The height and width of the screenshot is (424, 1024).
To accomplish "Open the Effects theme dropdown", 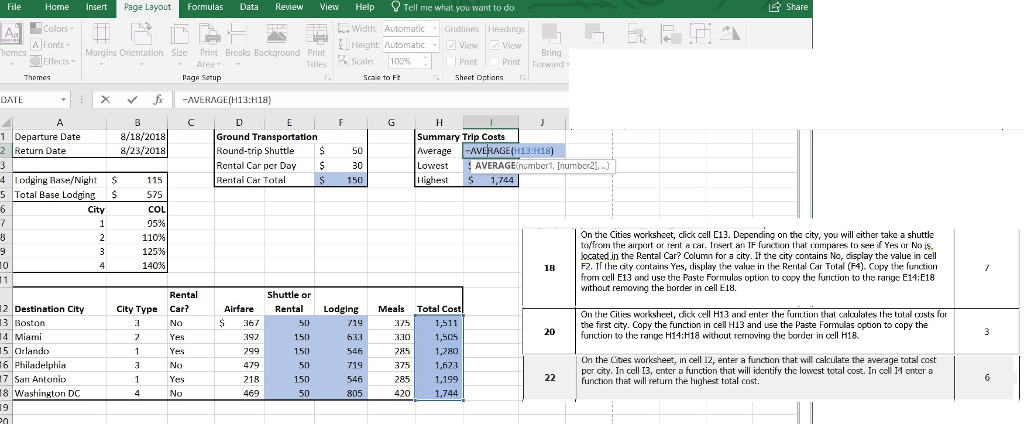I will (x=53, y=61).
